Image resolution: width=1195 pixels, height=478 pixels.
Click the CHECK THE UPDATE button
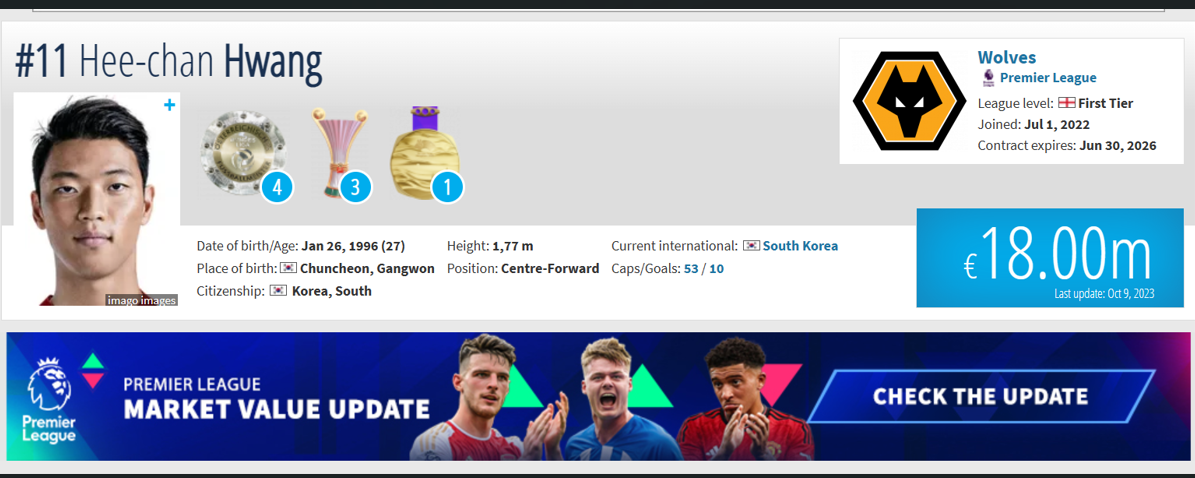[980, 396]
